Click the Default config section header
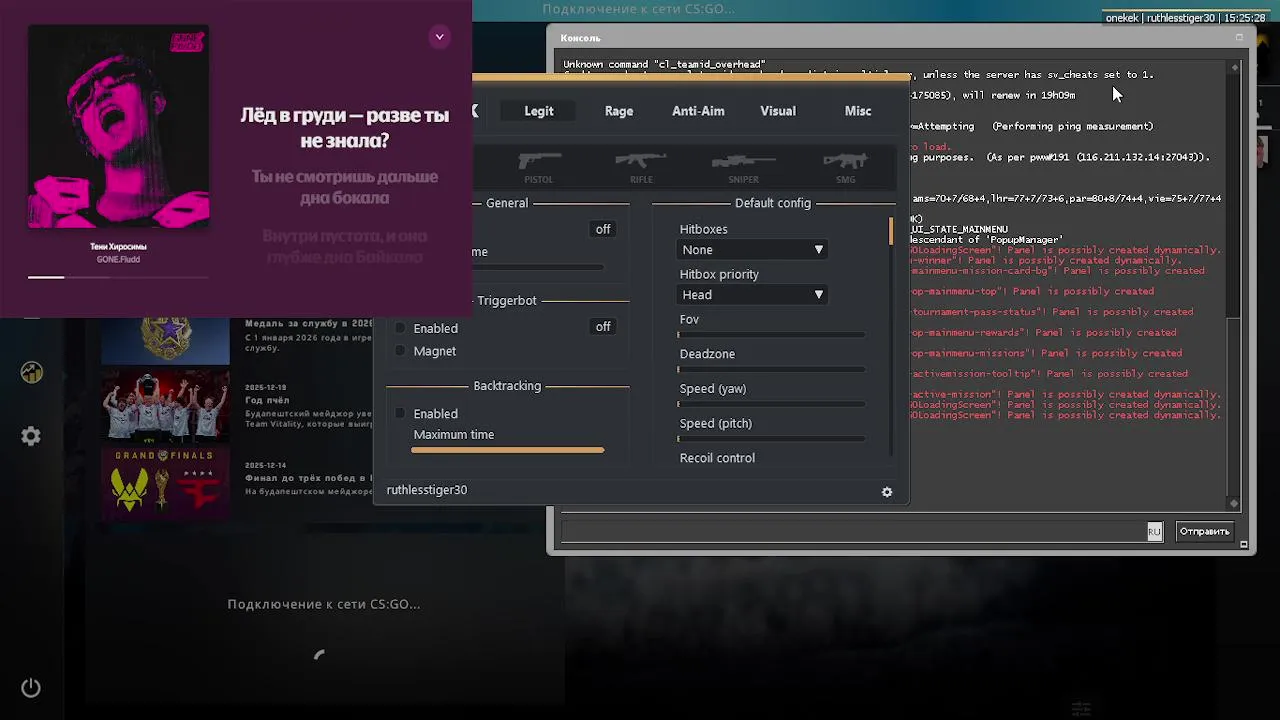 pyautogui.click(x=773, y=203)
